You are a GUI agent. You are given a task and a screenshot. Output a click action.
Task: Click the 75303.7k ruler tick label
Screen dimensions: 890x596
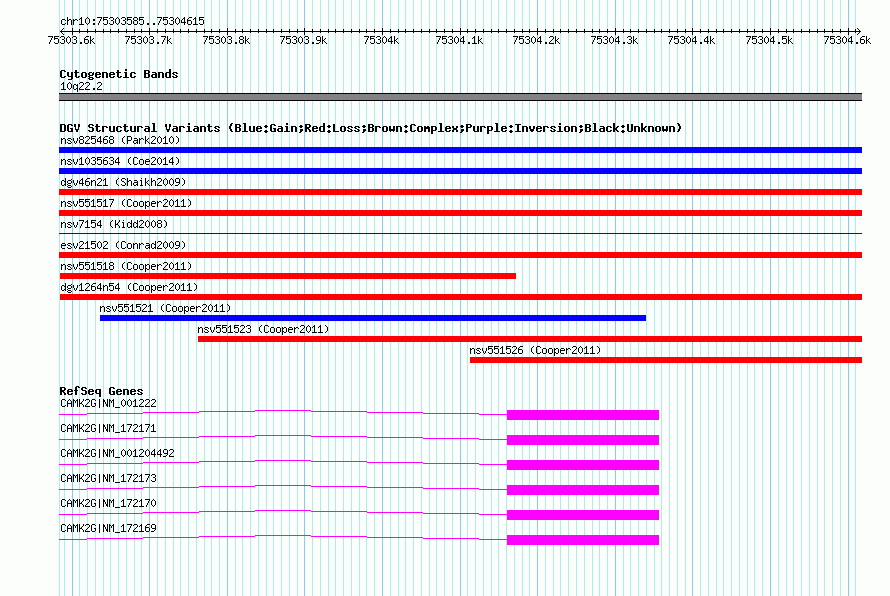(148, 40)
